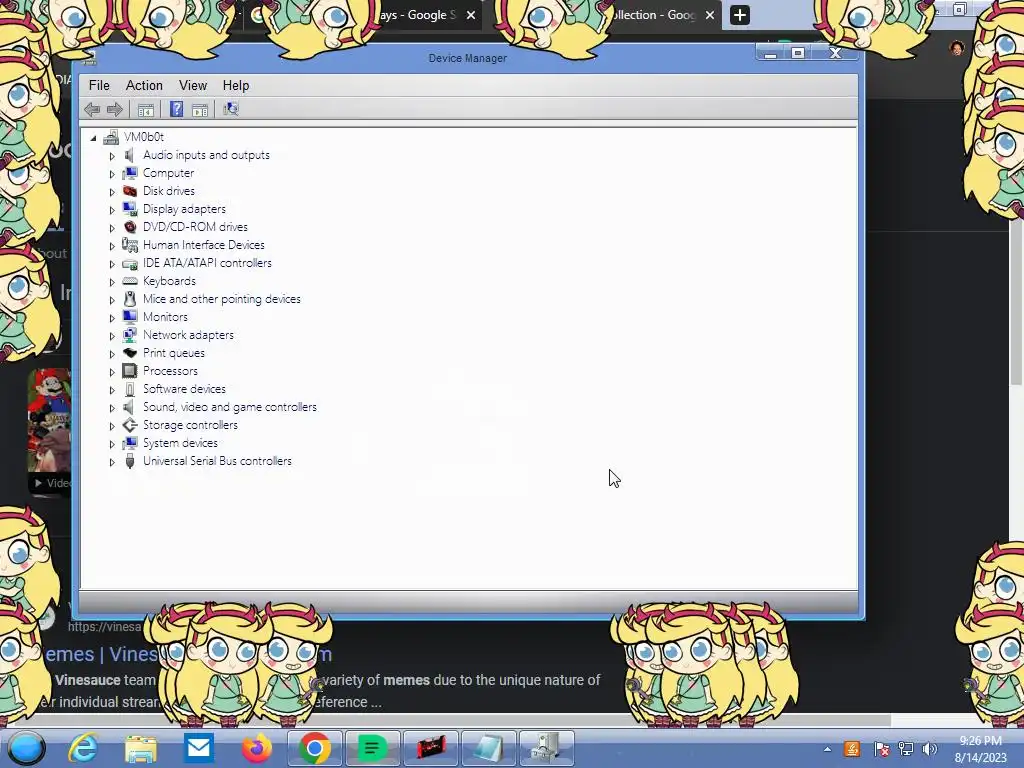Screen dimensions: 1024x768
Task: Open the Mail app on the taskbar
Action: [x=199, y=748]
